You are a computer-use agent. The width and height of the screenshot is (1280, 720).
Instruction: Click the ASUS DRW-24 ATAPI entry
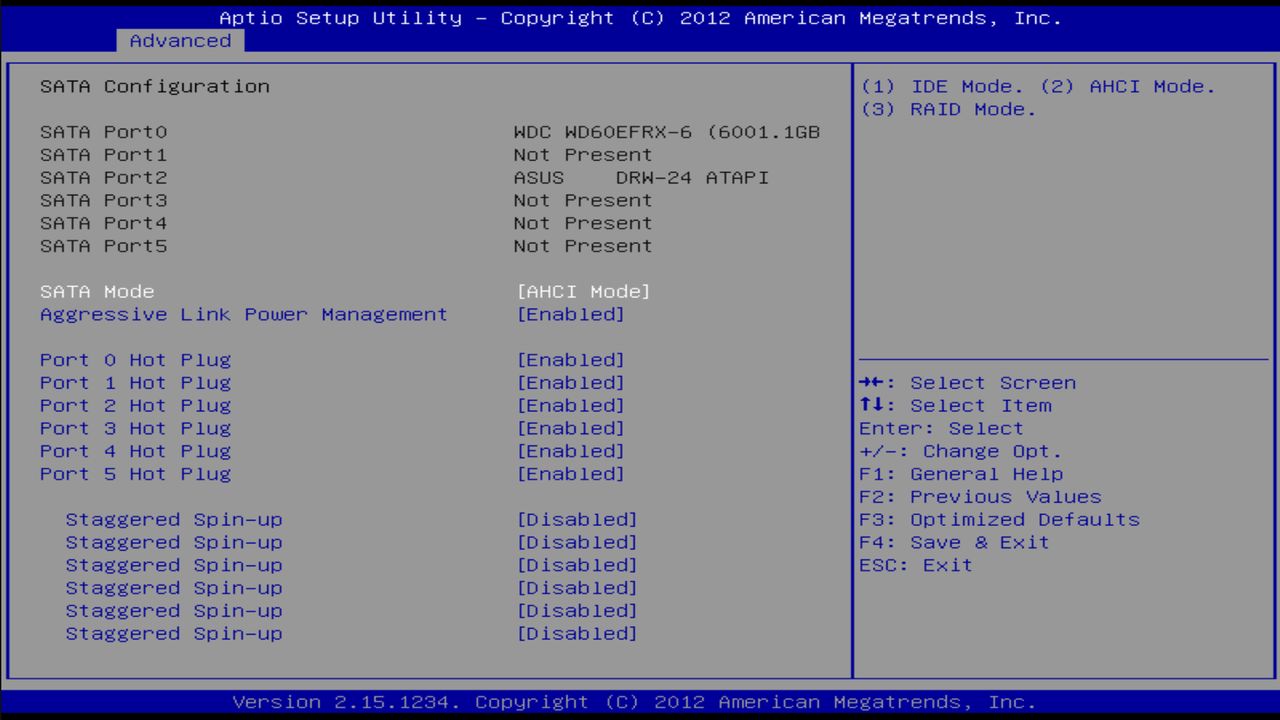pos(641,178)
